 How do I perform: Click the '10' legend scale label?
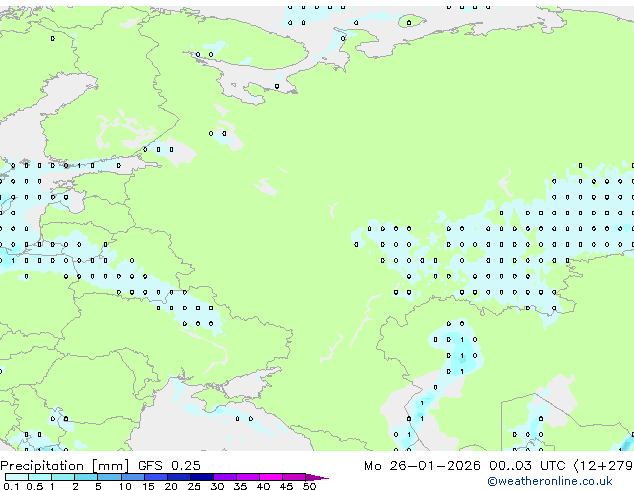click(125, 486)
